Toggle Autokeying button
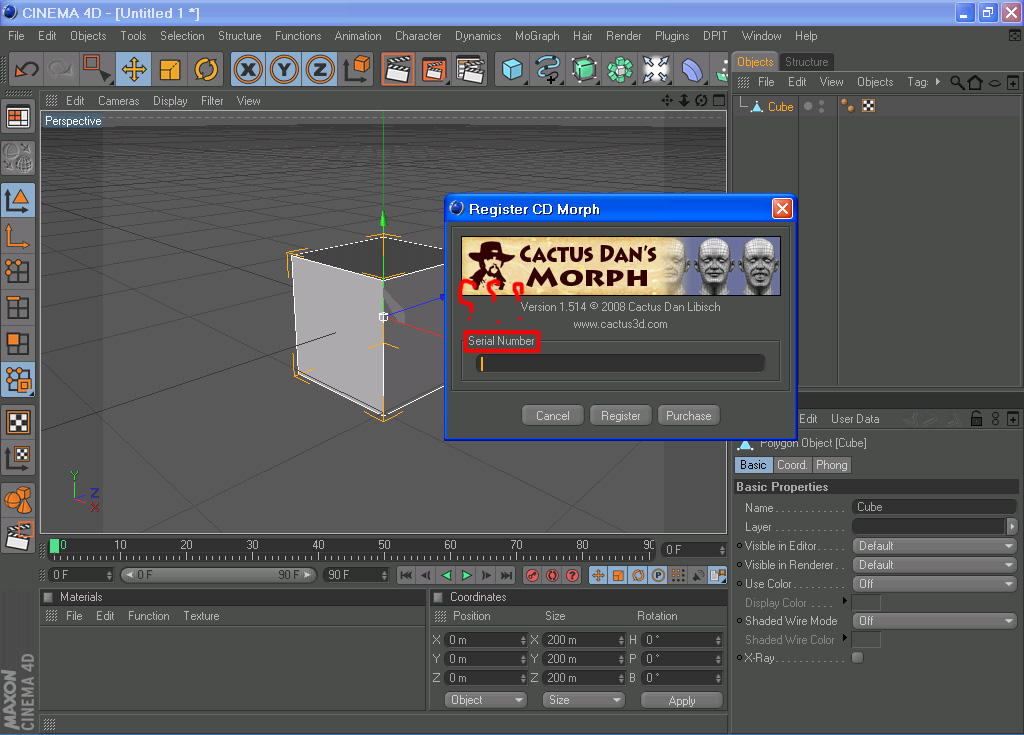 552,575
